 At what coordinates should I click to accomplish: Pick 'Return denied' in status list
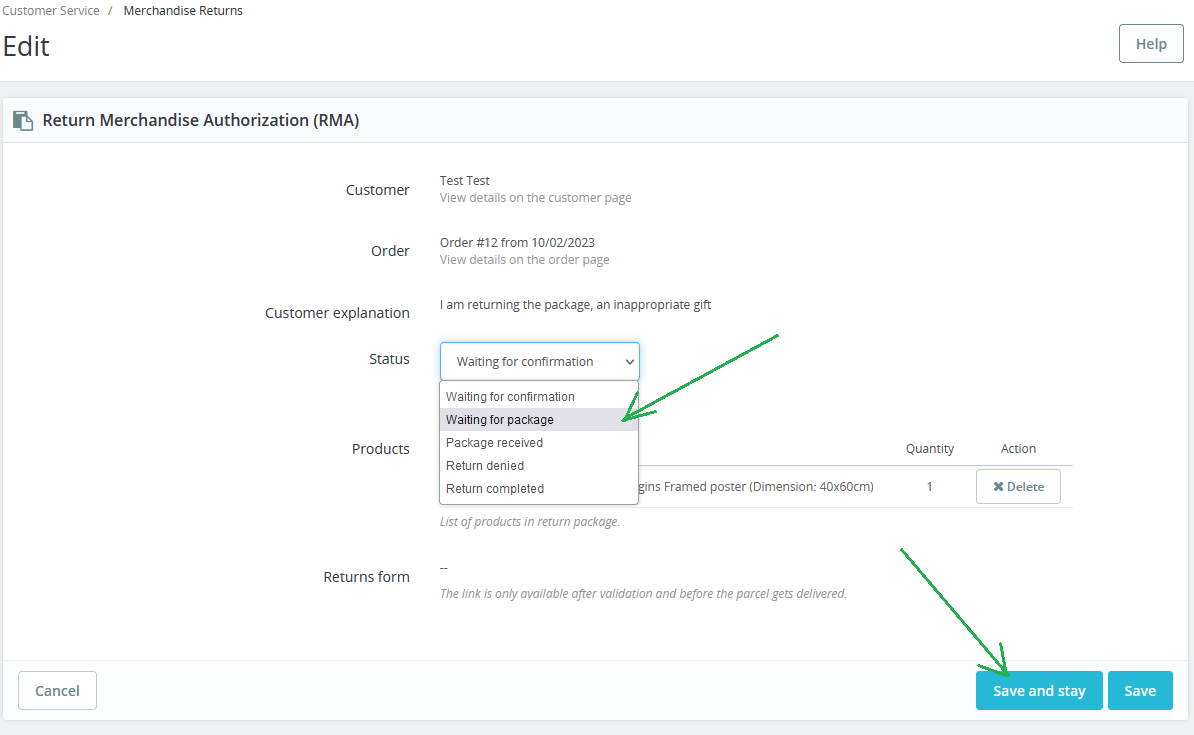(485, 466)
